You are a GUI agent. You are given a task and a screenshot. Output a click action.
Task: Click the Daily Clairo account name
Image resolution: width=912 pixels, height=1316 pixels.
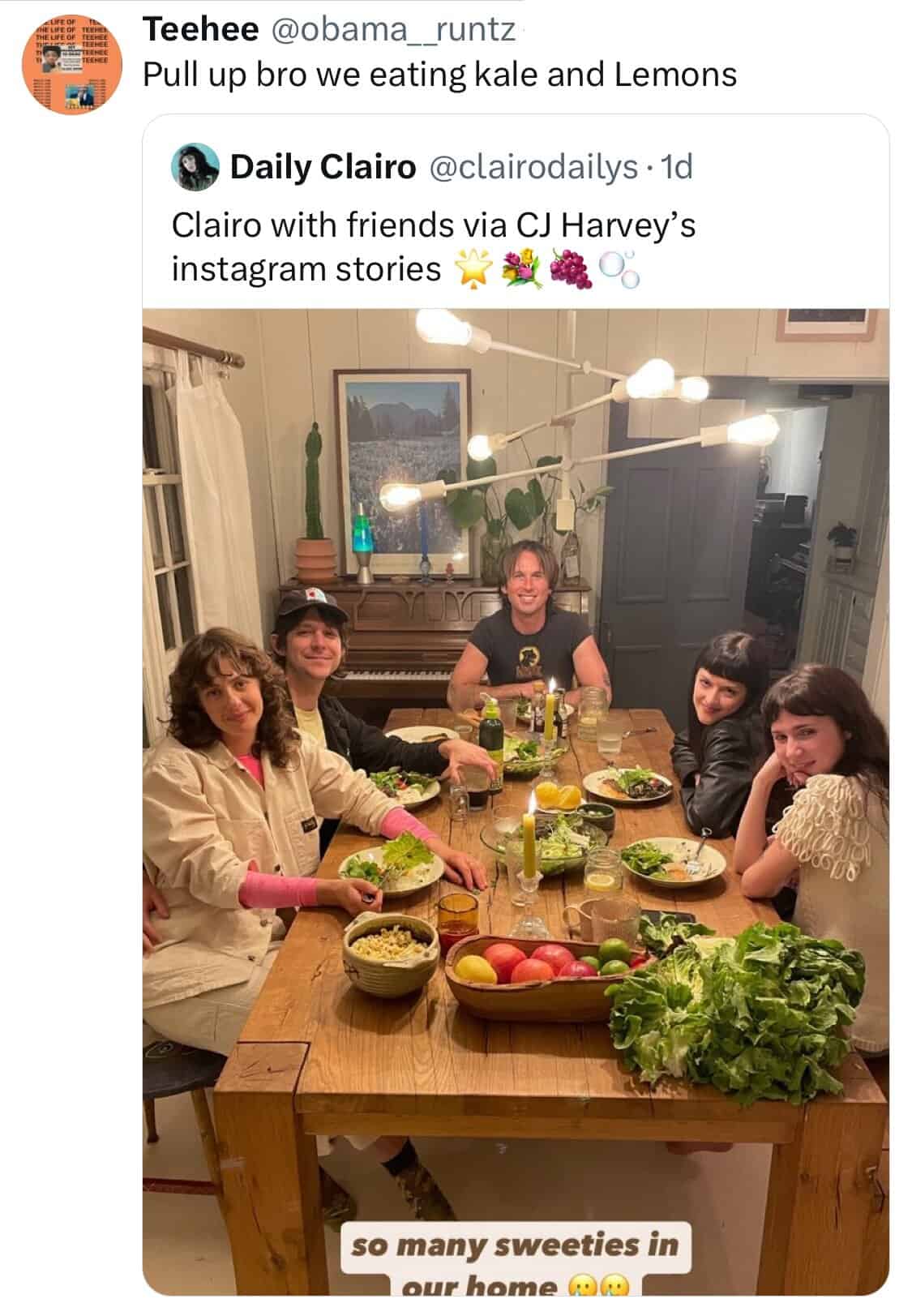323,167
